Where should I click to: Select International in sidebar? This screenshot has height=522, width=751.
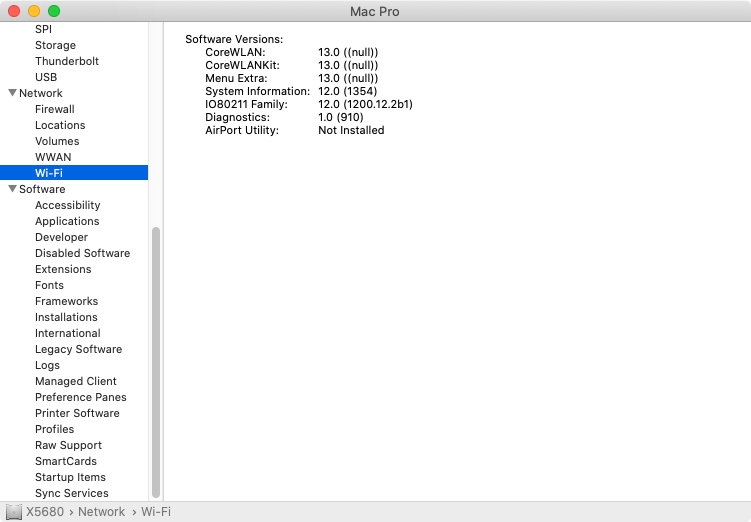[x=68, y=333]
